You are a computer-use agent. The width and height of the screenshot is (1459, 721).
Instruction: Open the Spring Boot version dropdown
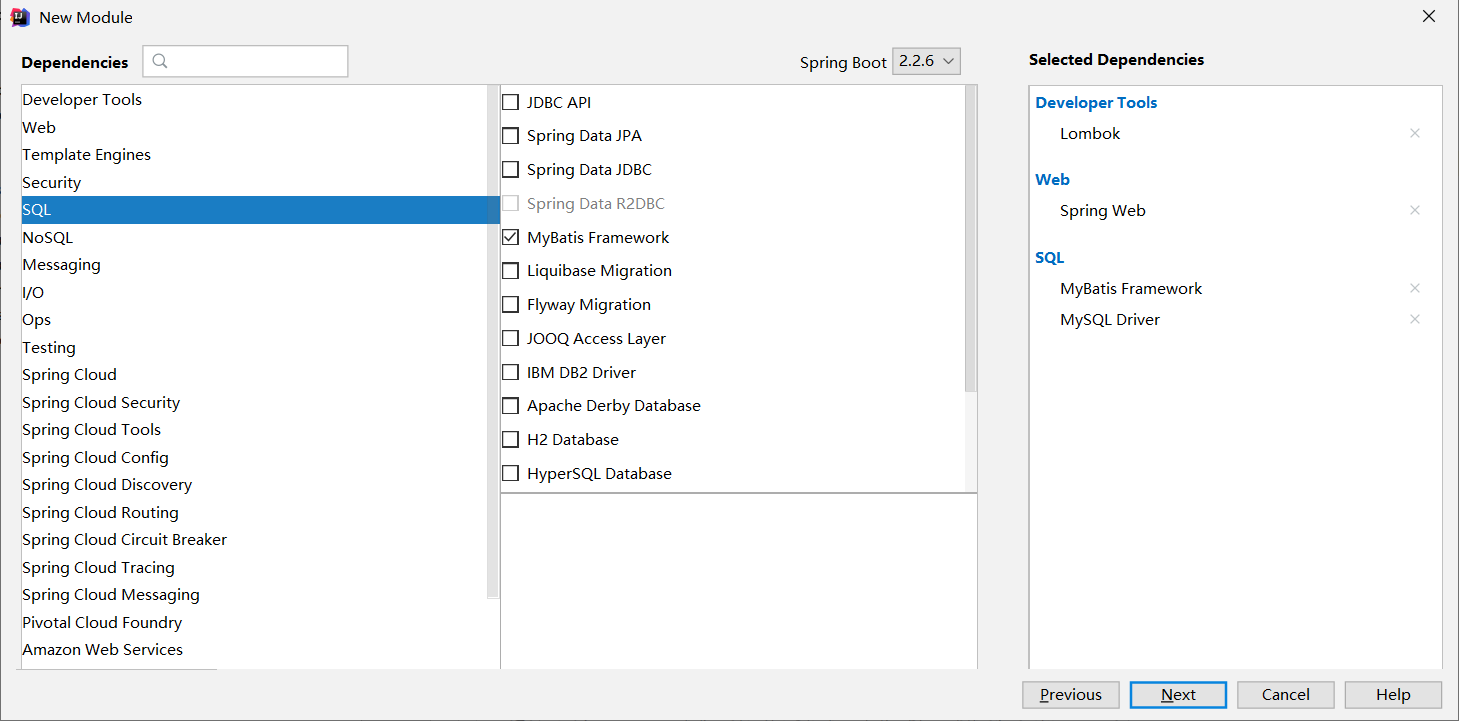pyautogui.click(x=926, y=61)
